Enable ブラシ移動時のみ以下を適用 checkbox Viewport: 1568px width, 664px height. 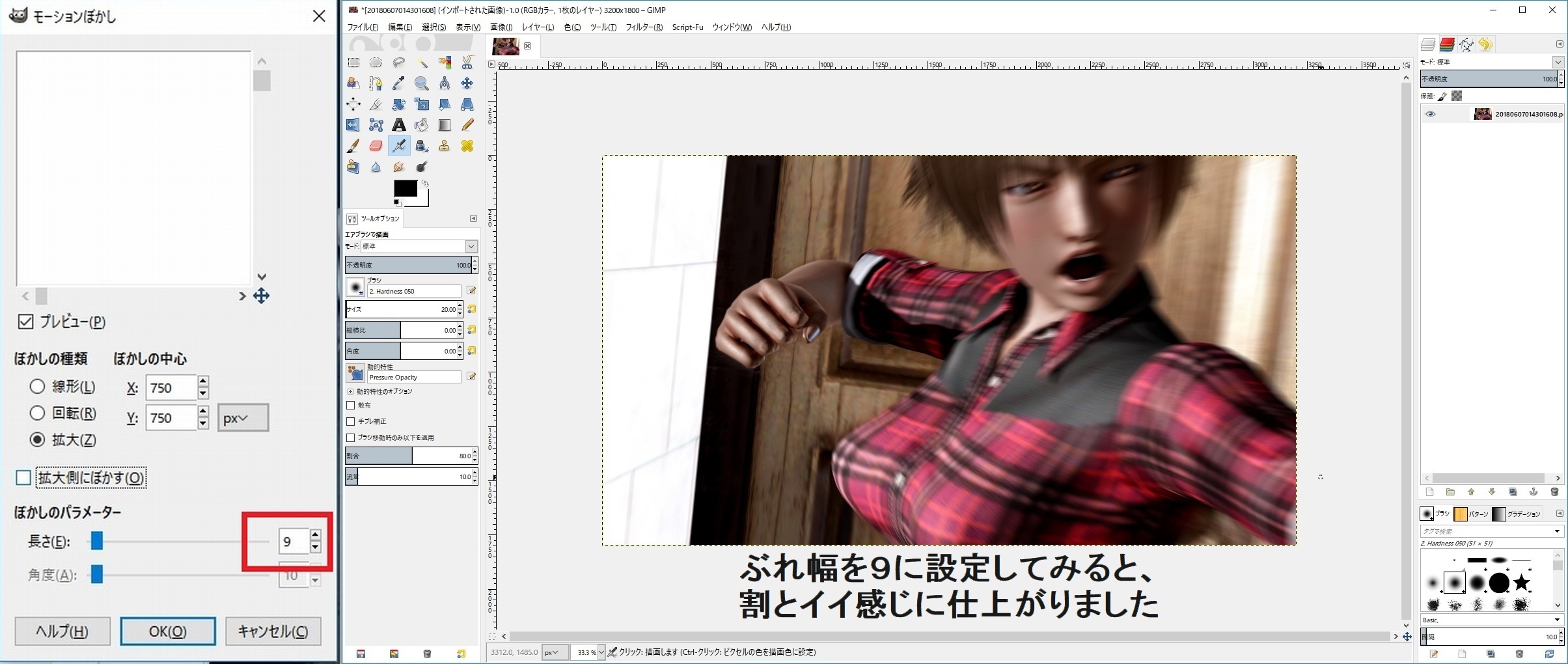point(351,437)
